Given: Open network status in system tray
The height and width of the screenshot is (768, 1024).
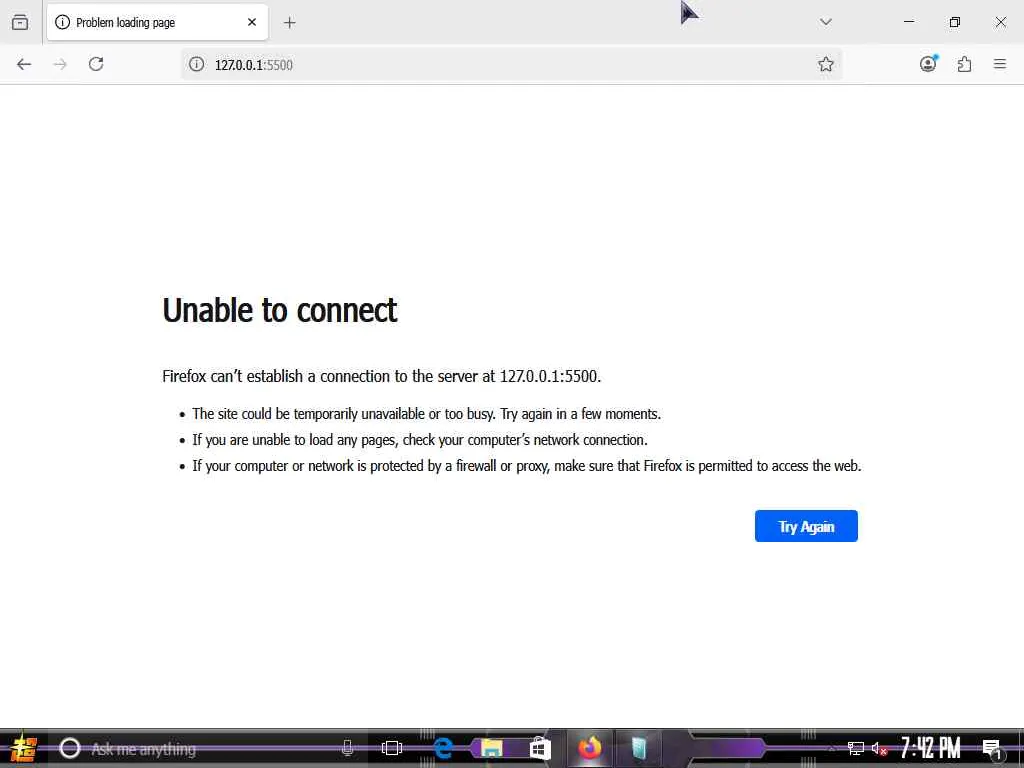Looking at the screenshot, I should coord(856,748).
